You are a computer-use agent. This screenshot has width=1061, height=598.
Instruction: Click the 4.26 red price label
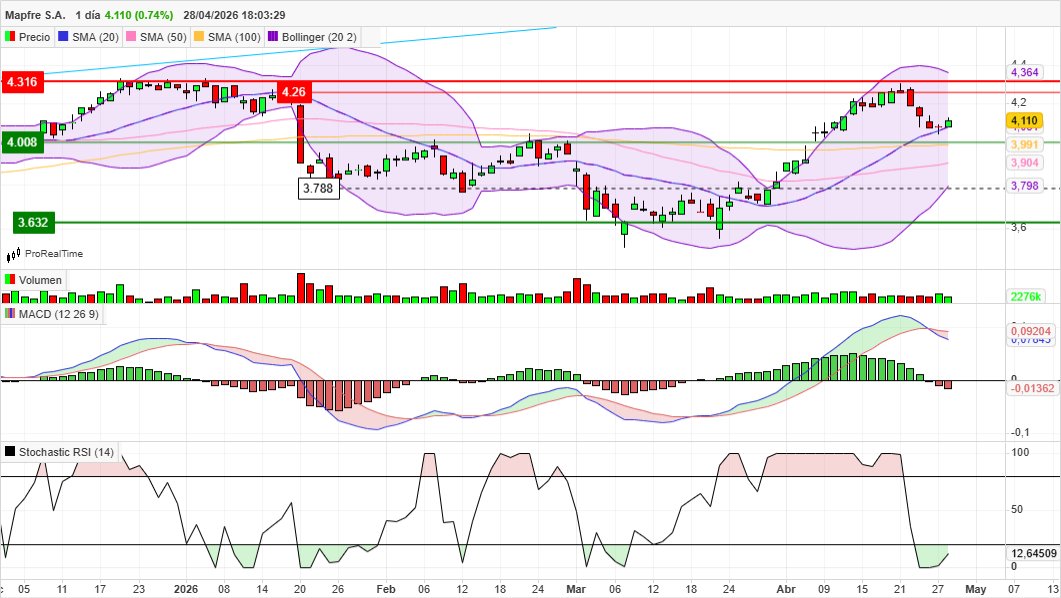(x=294, y=91)
